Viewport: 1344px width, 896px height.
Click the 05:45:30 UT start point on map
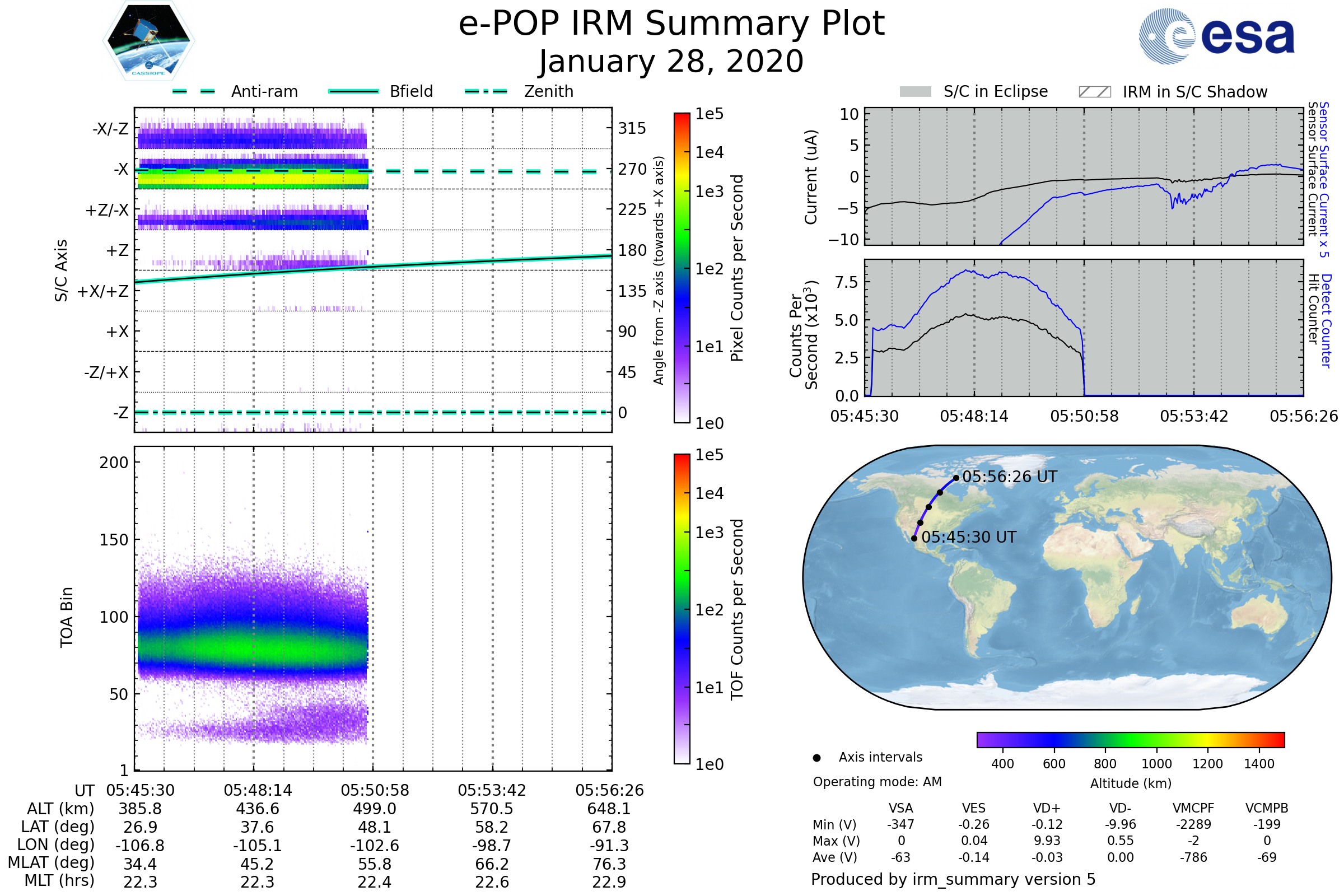click(914, 539)
